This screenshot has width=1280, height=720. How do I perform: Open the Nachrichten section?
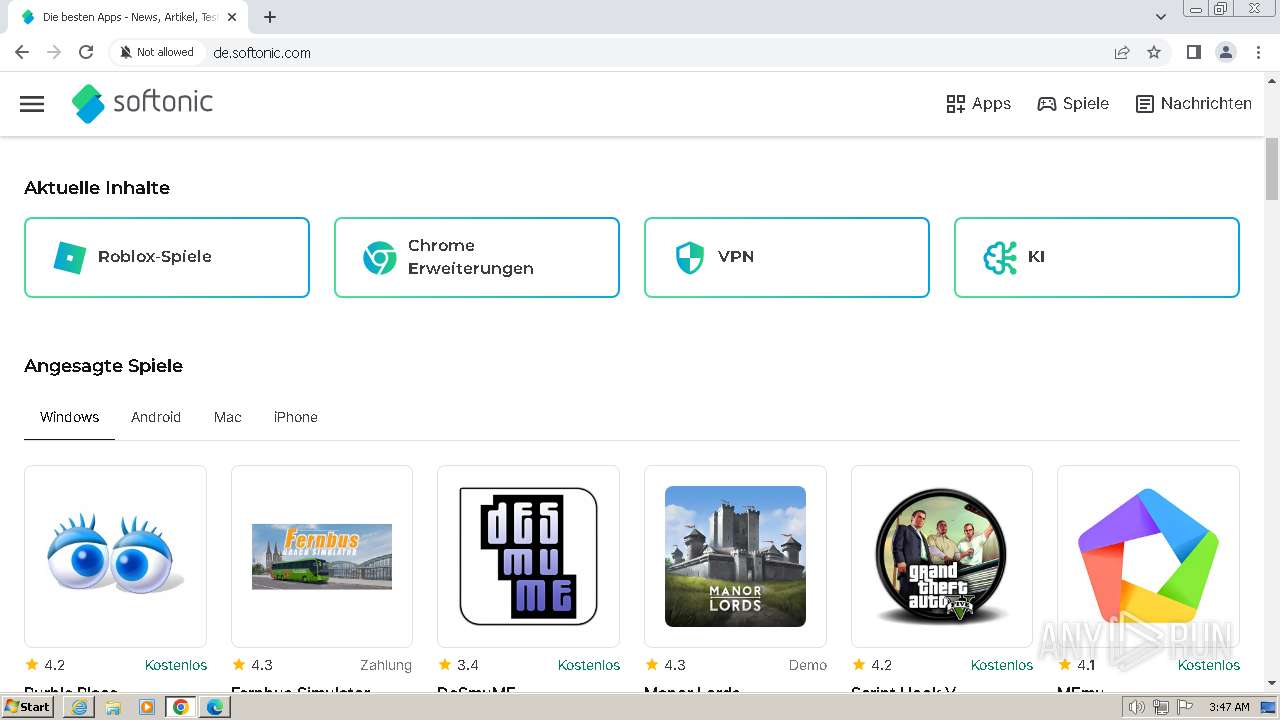click(x=1193, y=104)
